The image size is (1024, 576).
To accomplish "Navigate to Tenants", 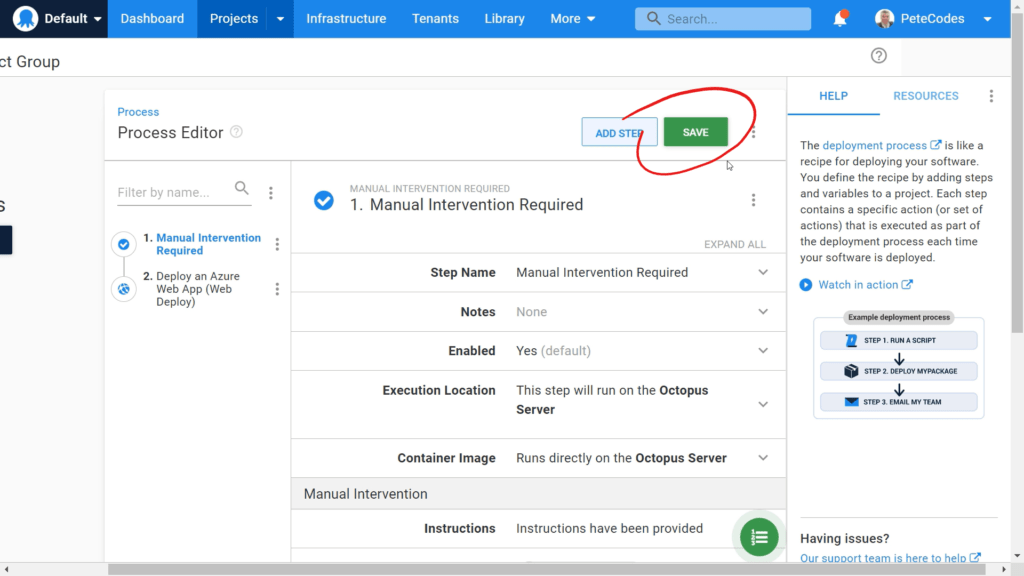I will (x=435, y=18).
